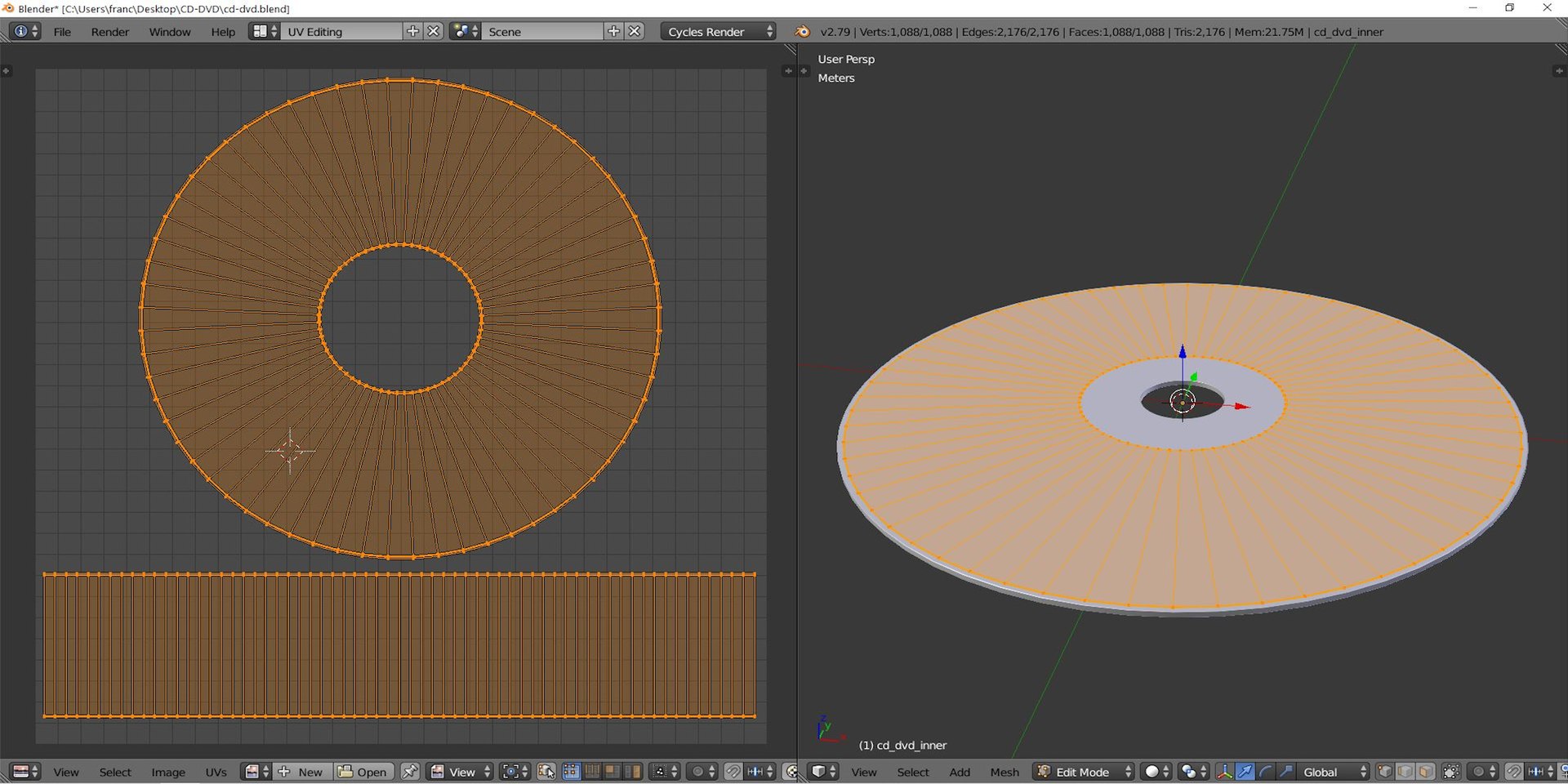1568x784 pixels.
Task: Click the Open image button
Action: [x=363, y=772]
